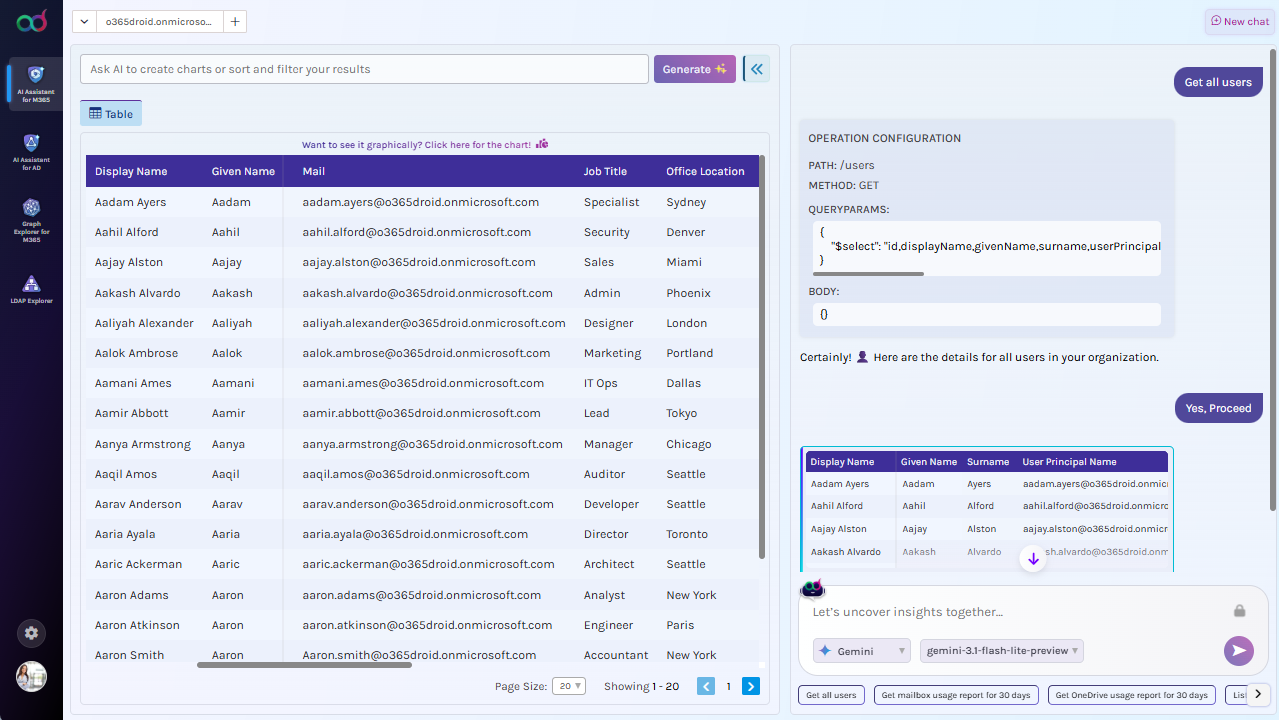Open Gemini provider dropdown
The width and height of the screenshot is (1279, 720).
pyautogui.click(x=861, y=651)
